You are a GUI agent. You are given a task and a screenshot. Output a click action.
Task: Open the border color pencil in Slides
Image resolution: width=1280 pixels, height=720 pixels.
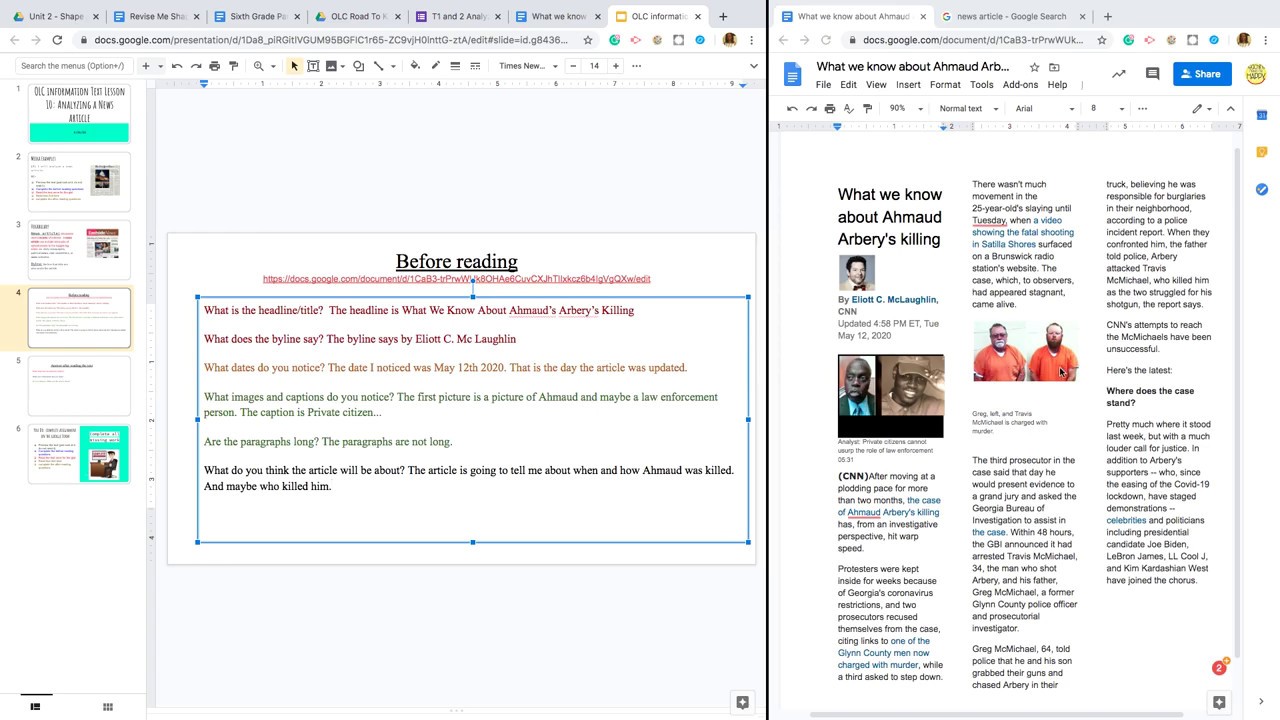[x=435, y=66]
